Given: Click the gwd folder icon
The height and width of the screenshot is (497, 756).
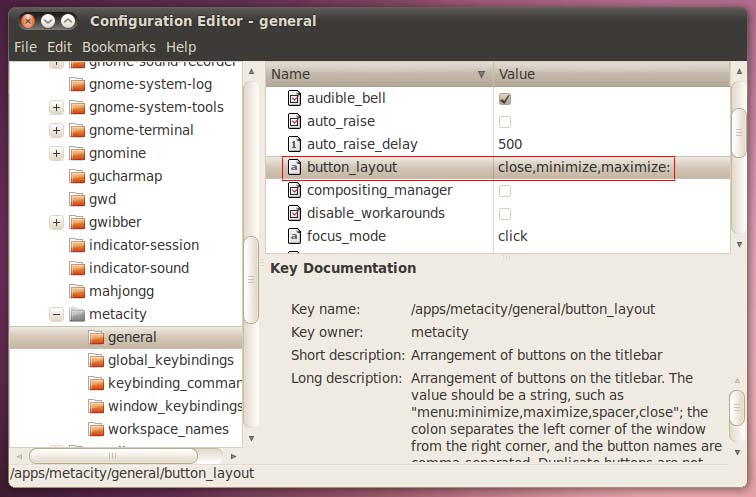Looking at the screenshot, I should (77, 199).
